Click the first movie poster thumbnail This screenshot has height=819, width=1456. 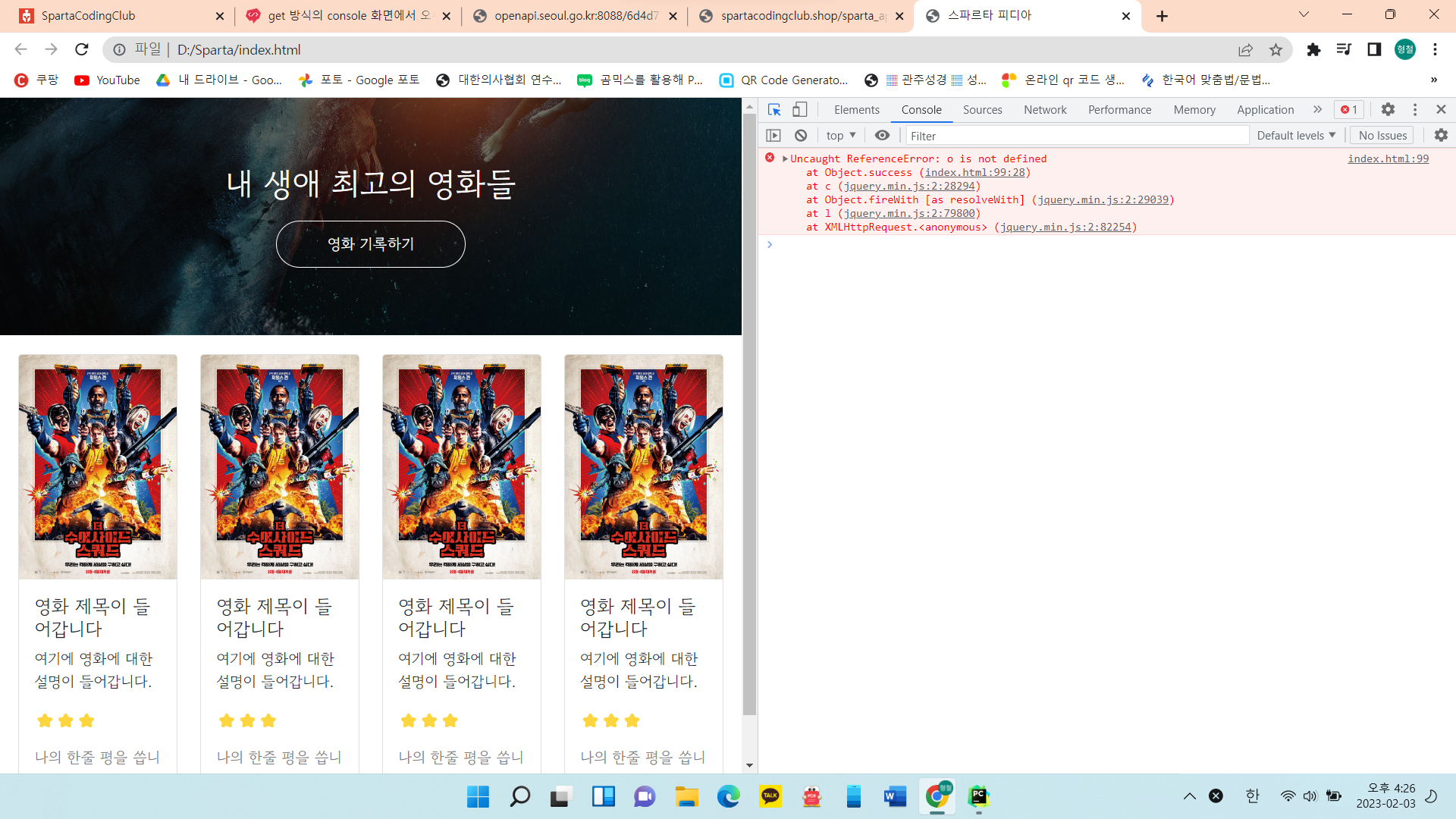click(x=98, y=467)
